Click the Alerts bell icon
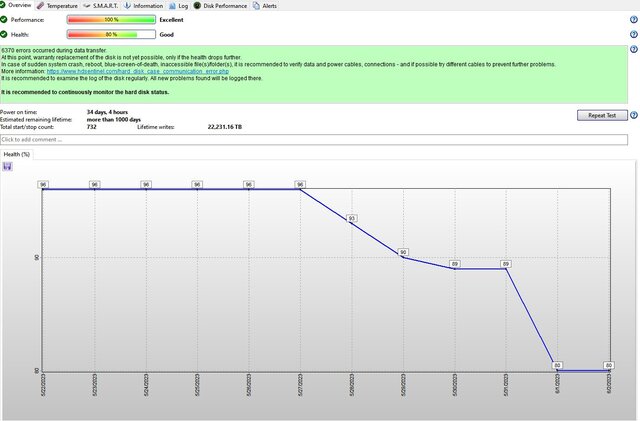Screen dimensions: 640x421 (x=255, y=5)
